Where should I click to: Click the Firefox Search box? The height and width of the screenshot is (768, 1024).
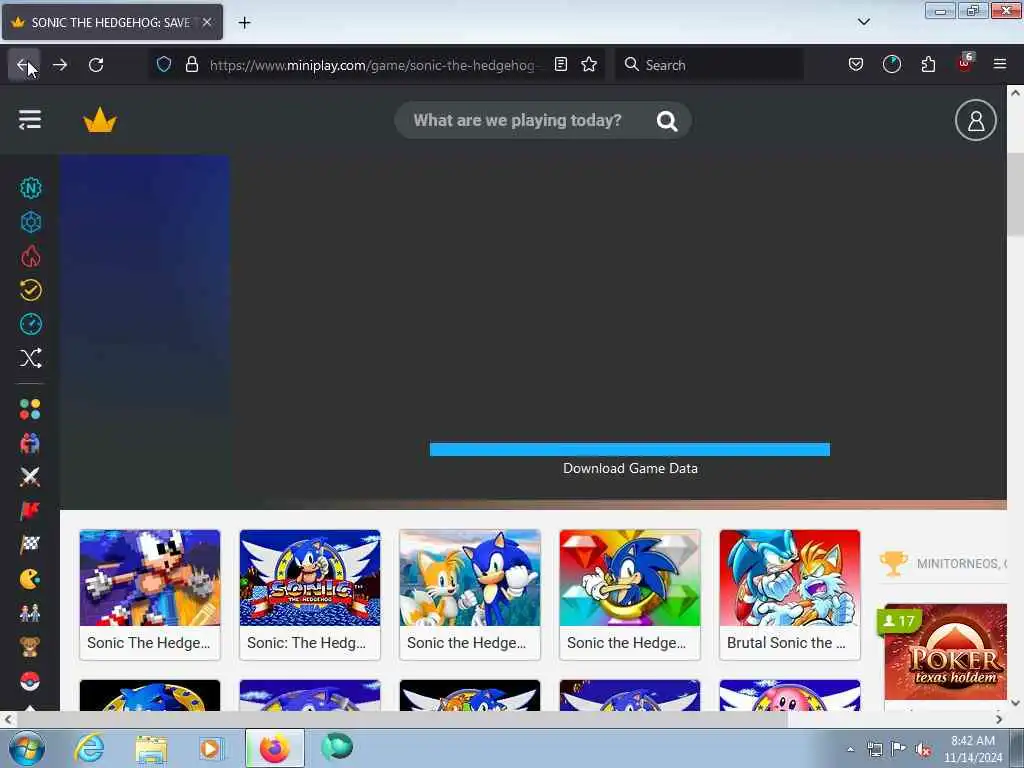[709, 65]
